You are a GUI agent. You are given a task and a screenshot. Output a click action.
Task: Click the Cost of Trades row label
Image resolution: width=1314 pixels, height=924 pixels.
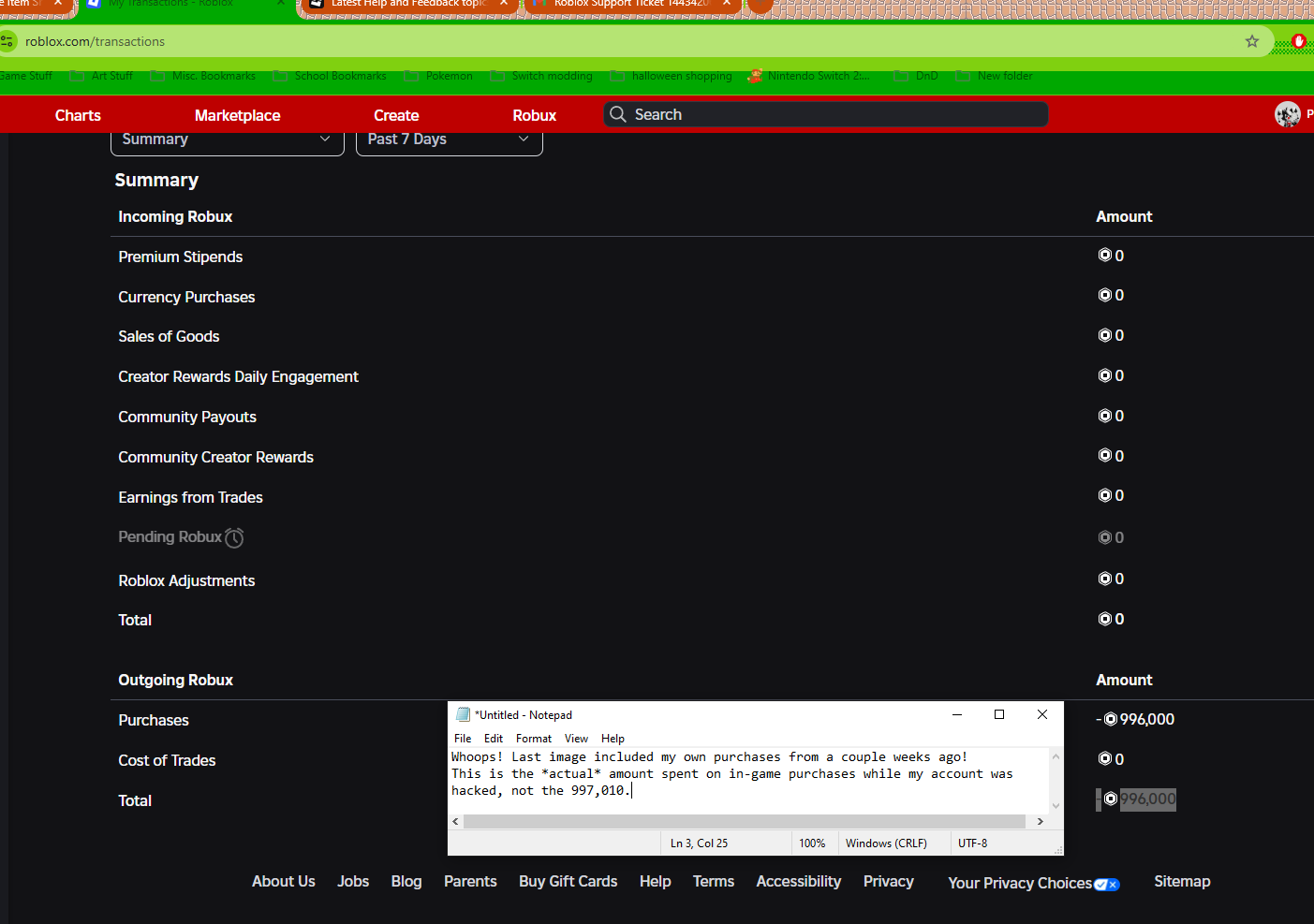tap(167, 760)
